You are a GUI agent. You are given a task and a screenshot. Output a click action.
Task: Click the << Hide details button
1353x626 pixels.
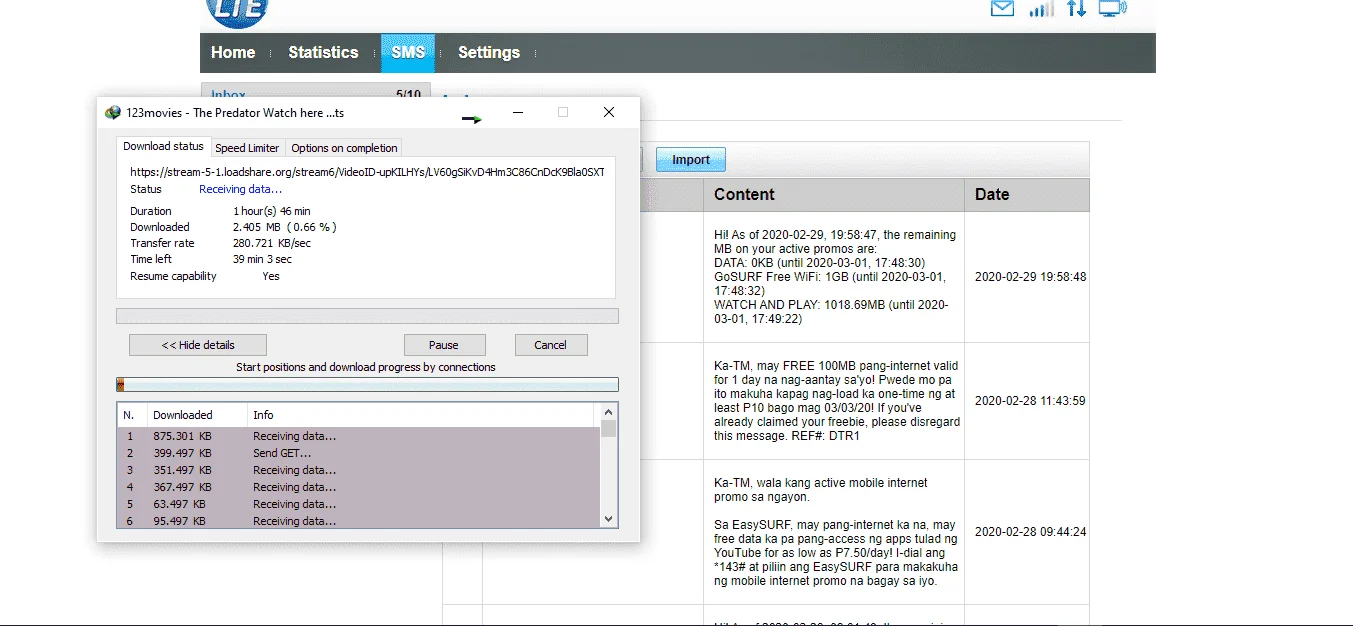(198, 345)
